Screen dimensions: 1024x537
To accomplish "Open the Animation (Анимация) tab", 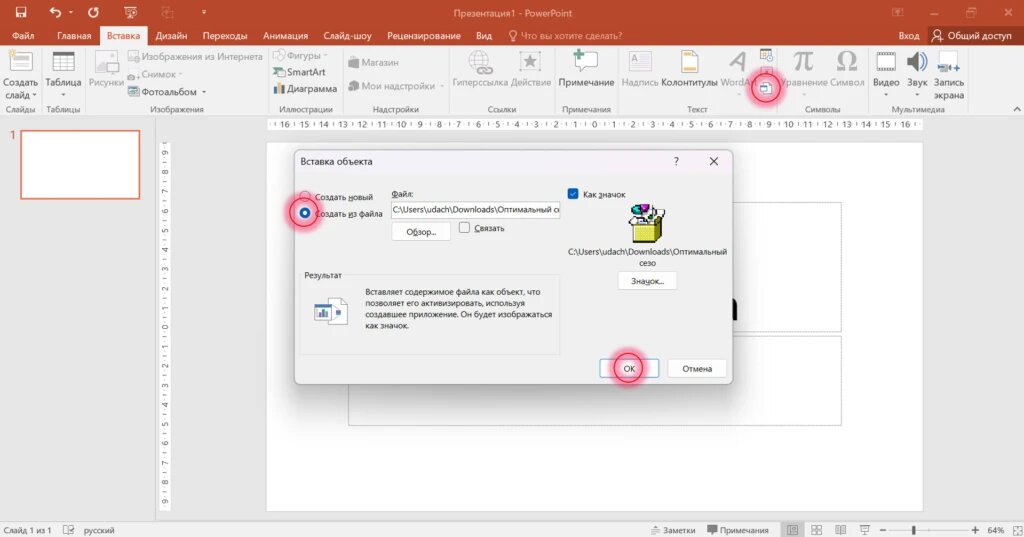I will coord(285,35).
